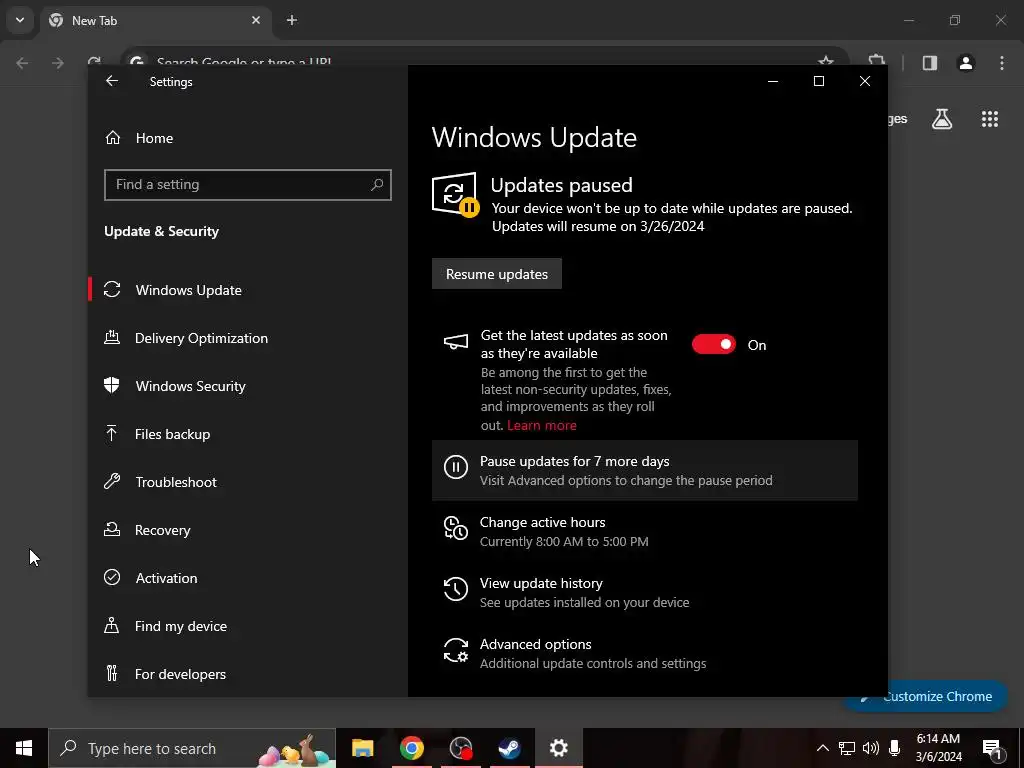Screen dimensions: 1024x768
Task: Open the clock showing 6:14 AM
Action: [x=938, y=748]
